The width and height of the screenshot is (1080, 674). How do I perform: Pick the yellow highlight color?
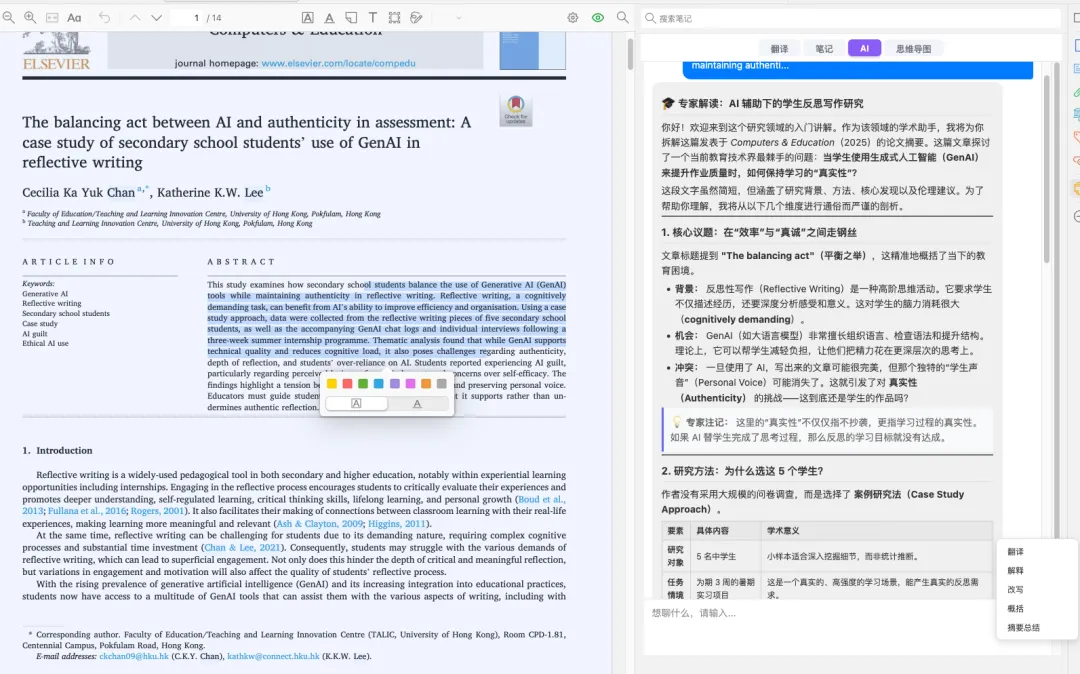point(331,383)
